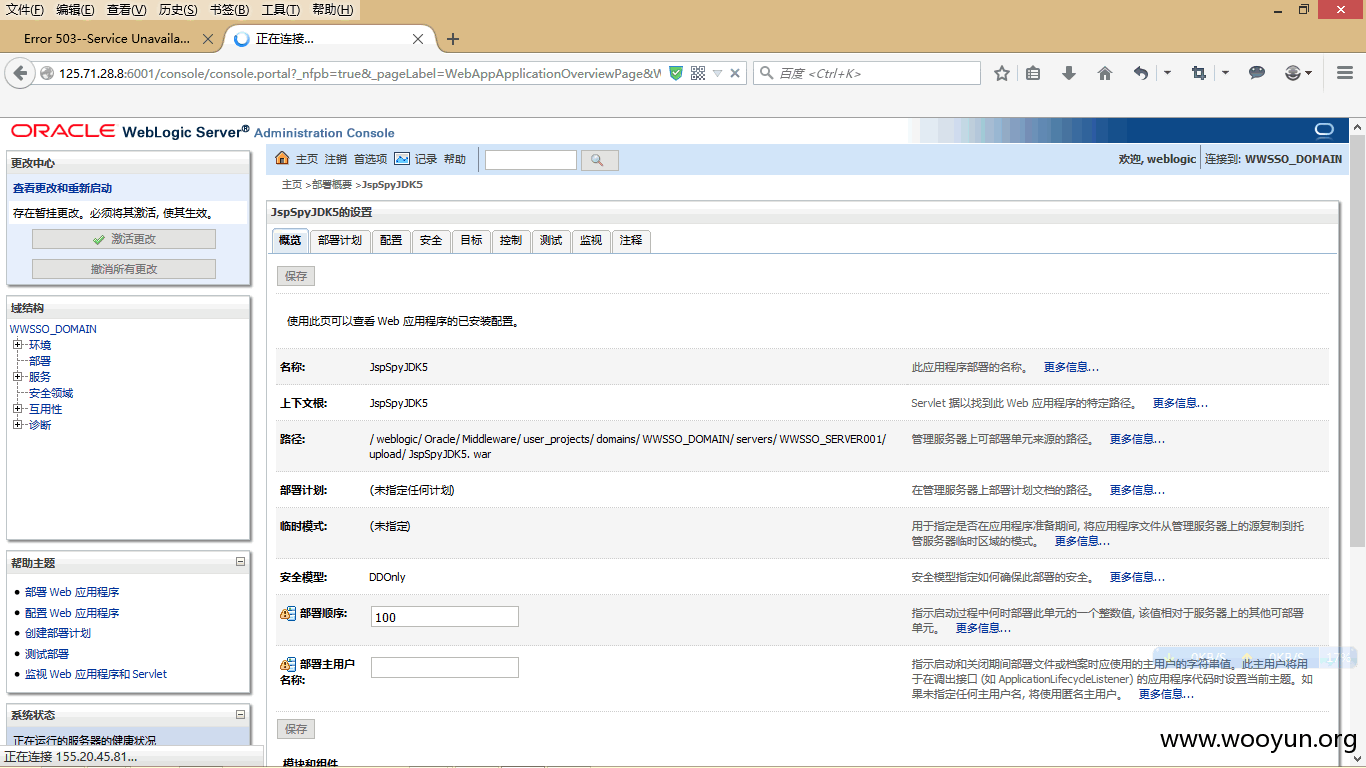Switch to the 安全 tab
1366x768 pixels.
coord(431,241)
